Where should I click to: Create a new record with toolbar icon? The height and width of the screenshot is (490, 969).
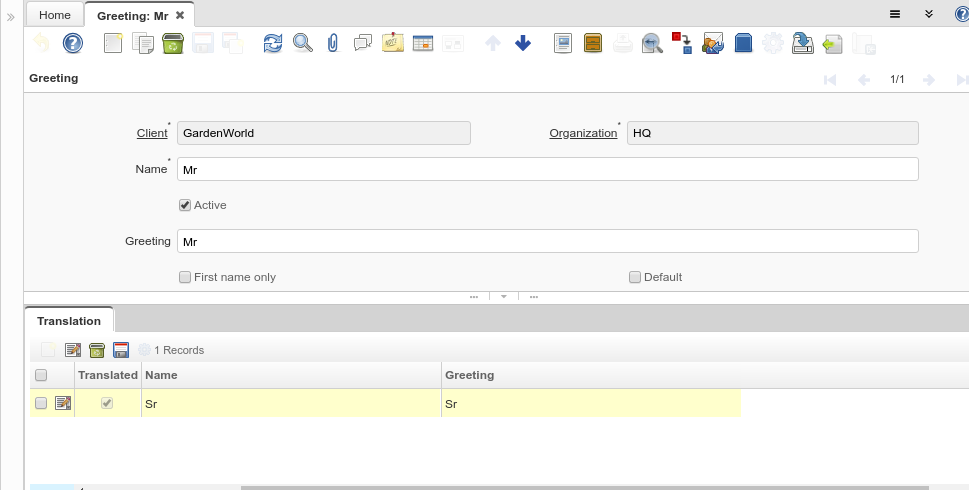[x=114, y=43]
